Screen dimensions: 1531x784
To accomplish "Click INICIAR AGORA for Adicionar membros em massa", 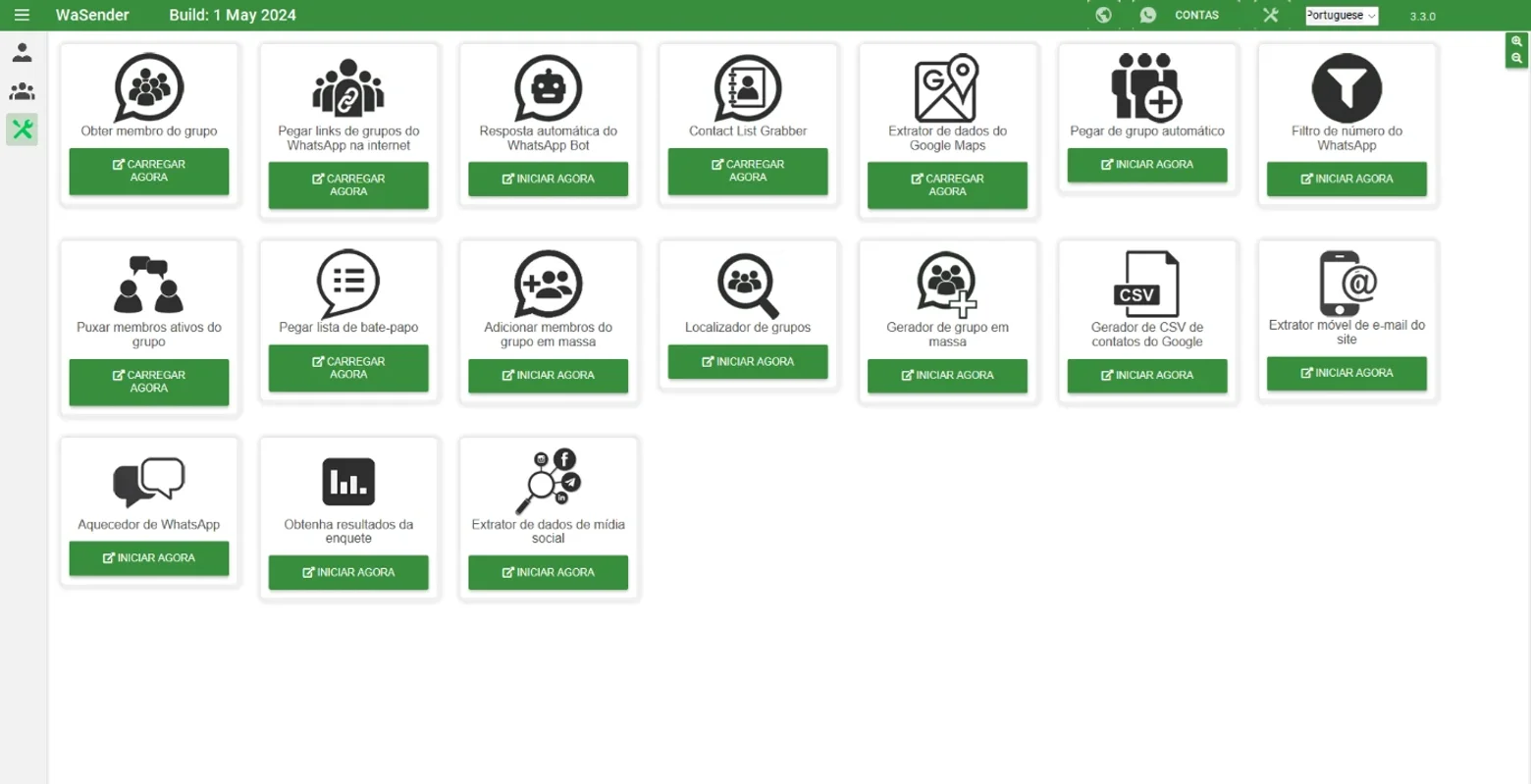I will coord(549,376).
